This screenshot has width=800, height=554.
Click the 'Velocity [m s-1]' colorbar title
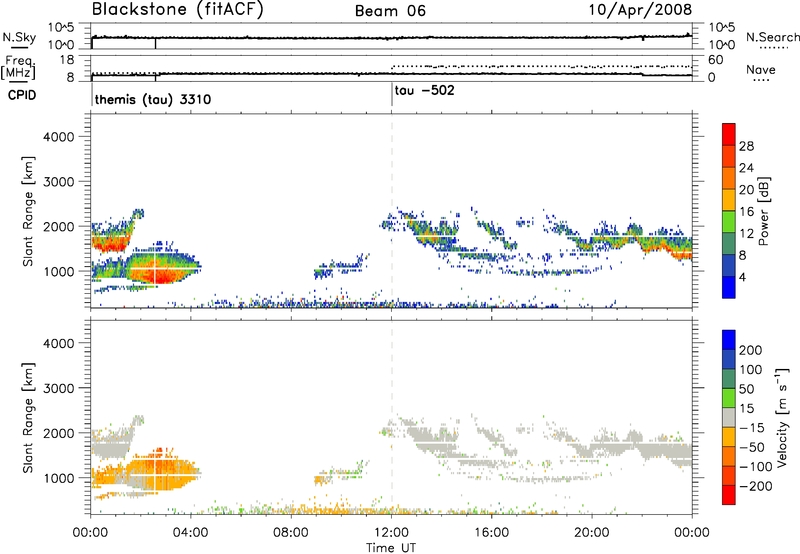782,417
